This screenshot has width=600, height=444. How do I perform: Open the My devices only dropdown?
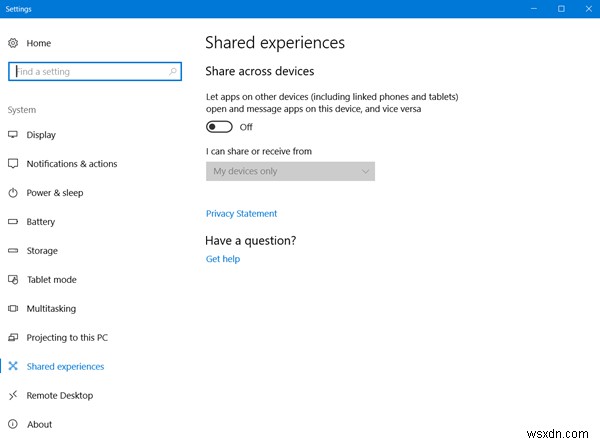(290, 171)
